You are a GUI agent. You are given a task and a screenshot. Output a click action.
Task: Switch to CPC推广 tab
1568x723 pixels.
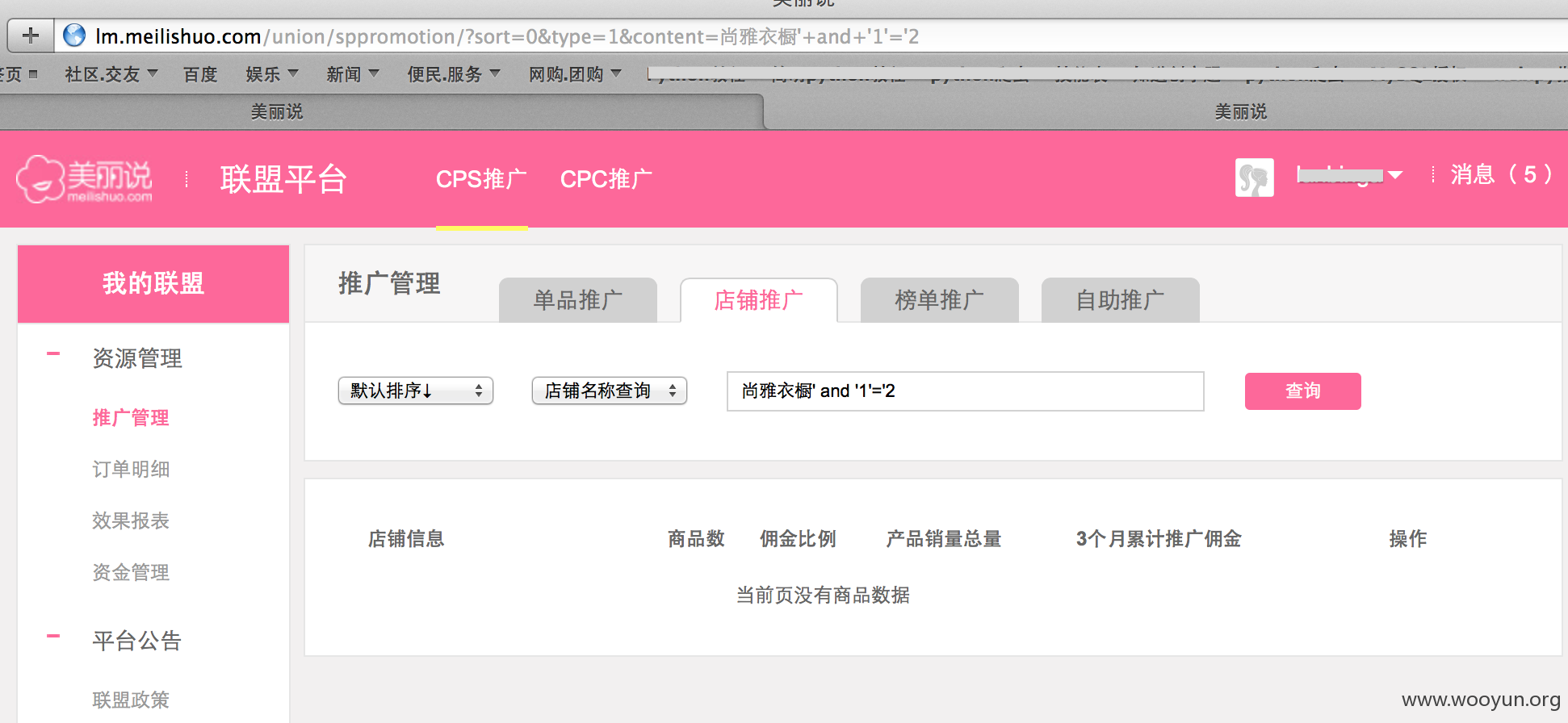click(606, 179)
